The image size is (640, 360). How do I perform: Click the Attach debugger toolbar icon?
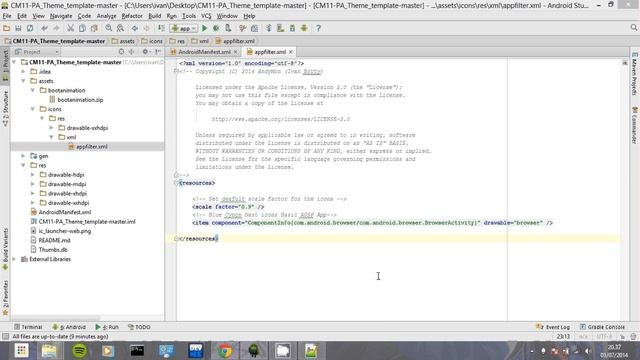[x=228, y=28]
